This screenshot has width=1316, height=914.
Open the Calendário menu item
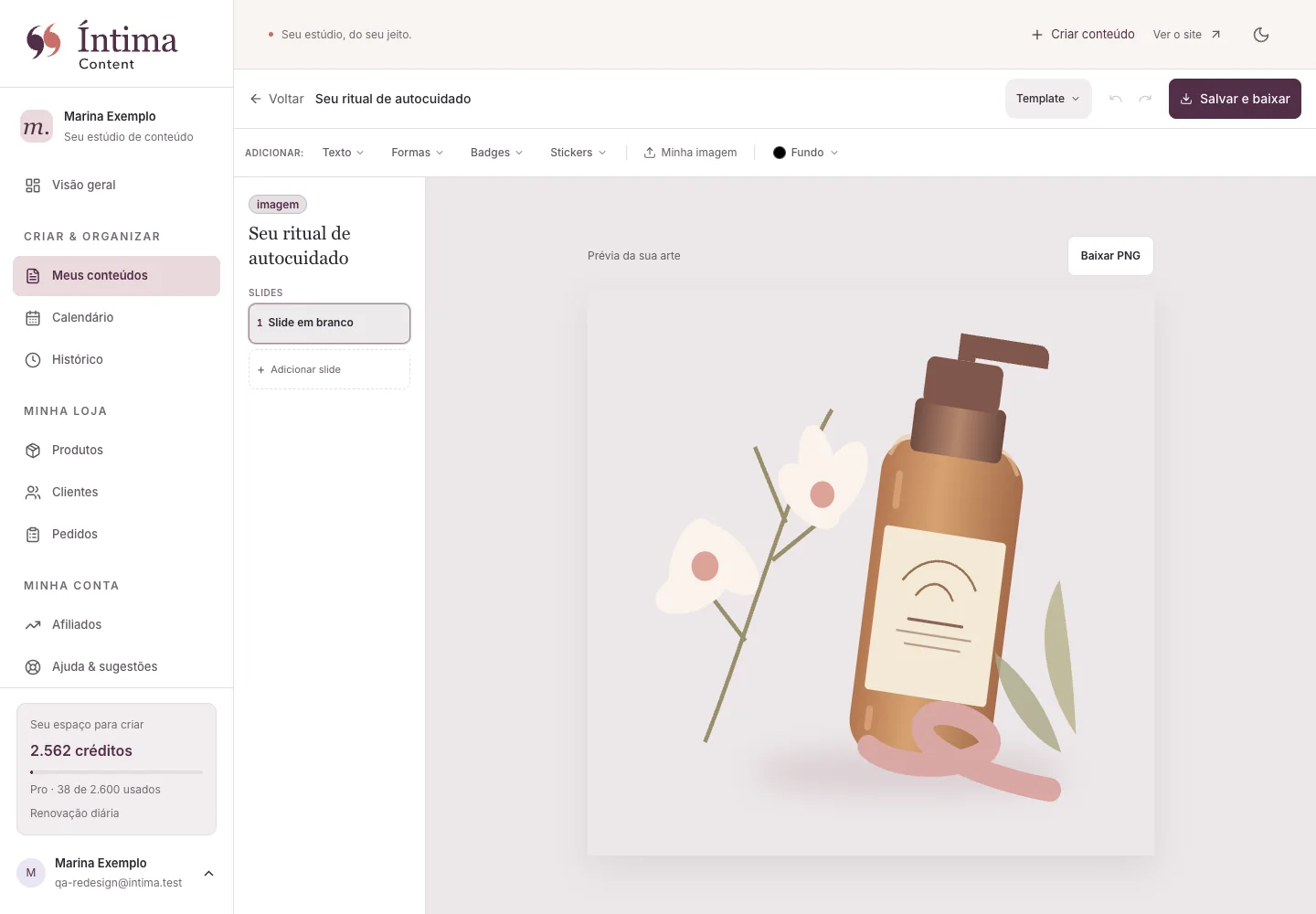coord(116,318)
